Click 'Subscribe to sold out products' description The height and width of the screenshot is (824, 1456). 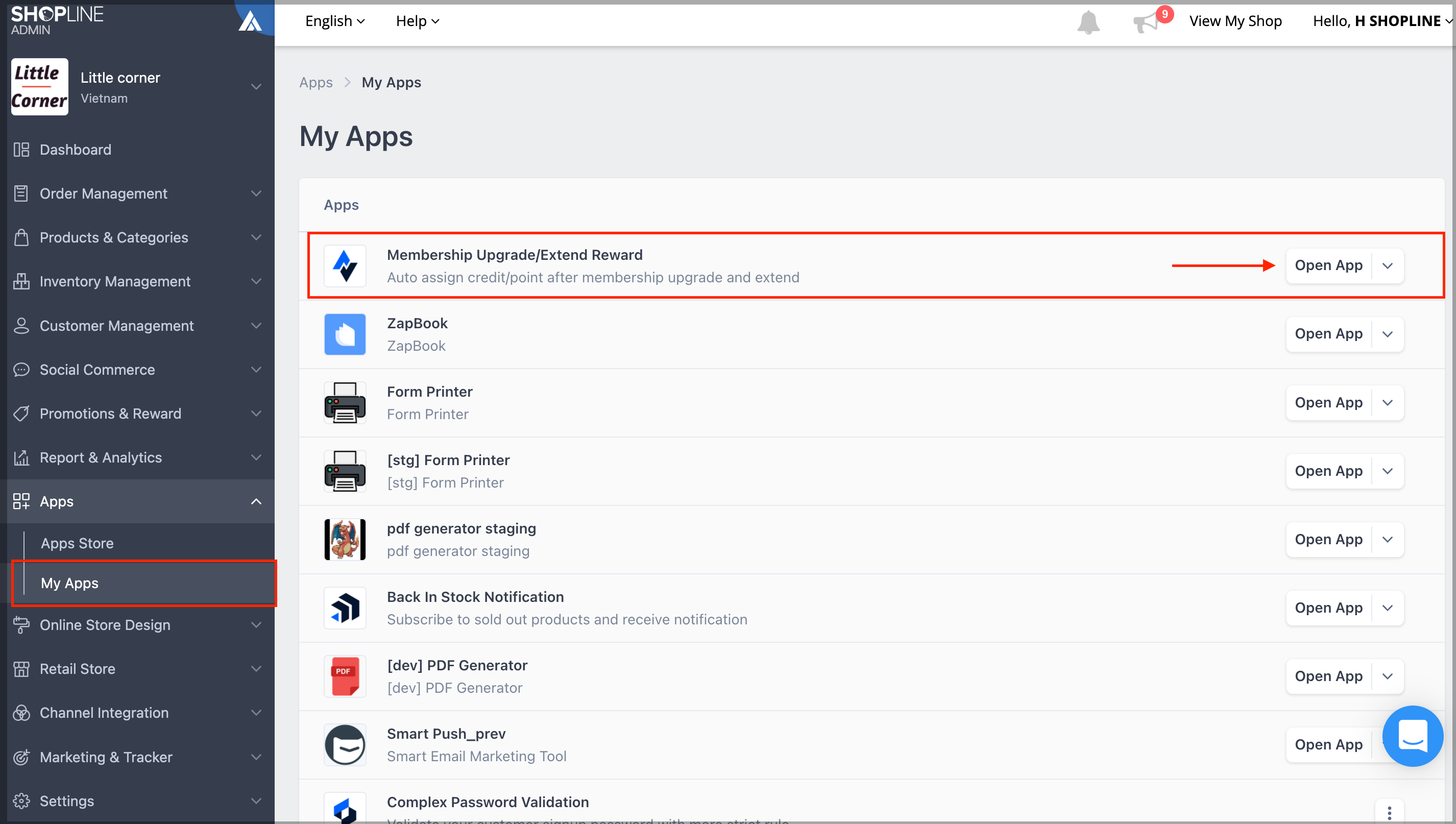pos(567,619)
